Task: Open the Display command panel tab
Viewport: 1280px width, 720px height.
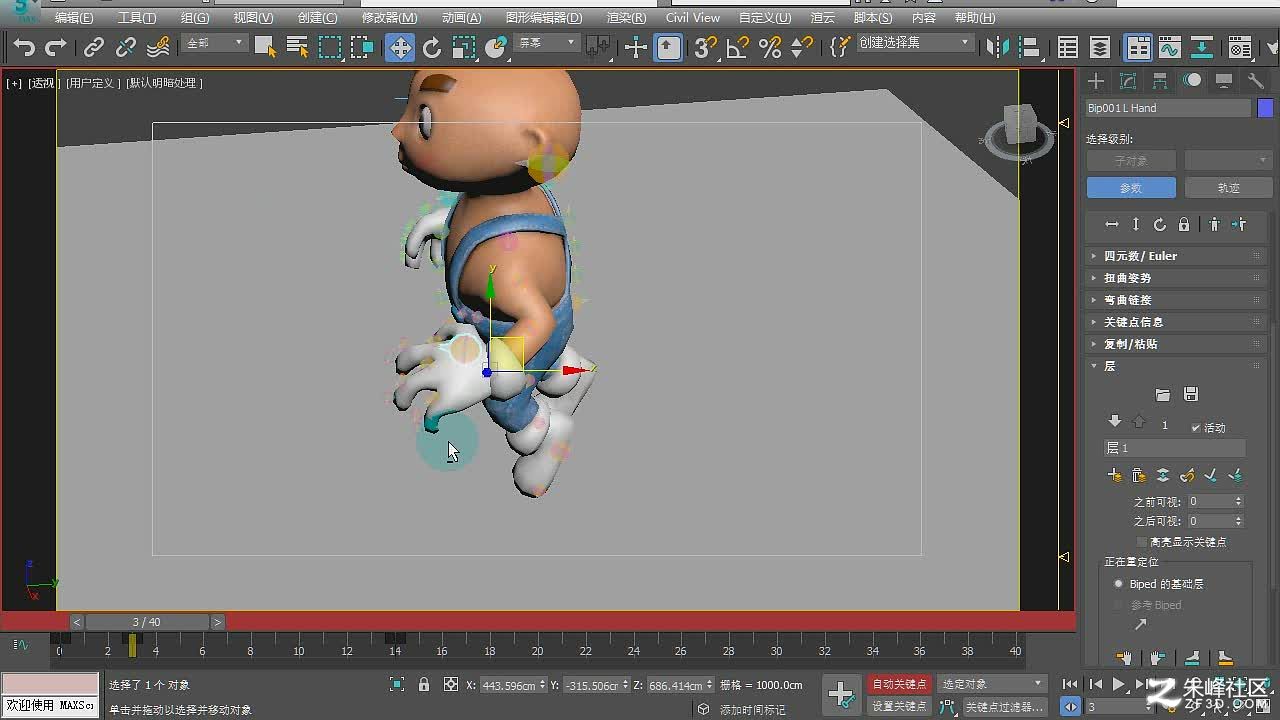Action: (1224, 81)
